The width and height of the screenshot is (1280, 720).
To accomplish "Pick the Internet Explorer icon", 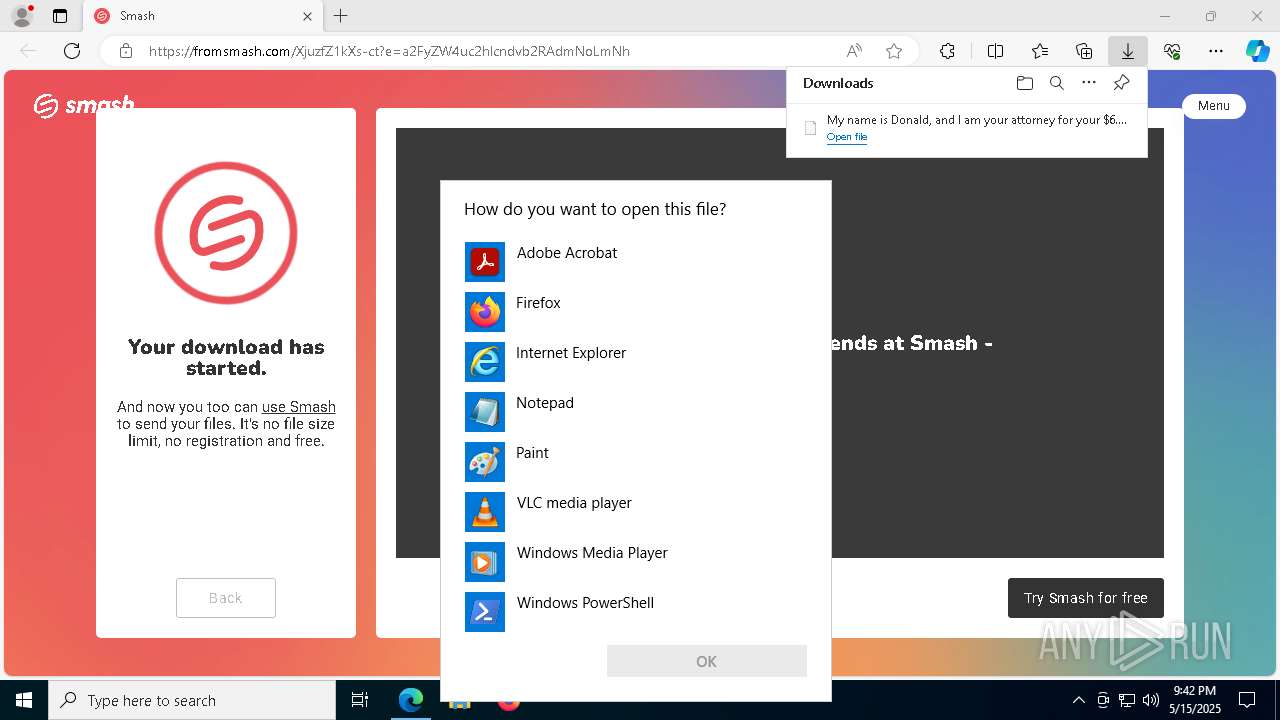I will 485,362.
